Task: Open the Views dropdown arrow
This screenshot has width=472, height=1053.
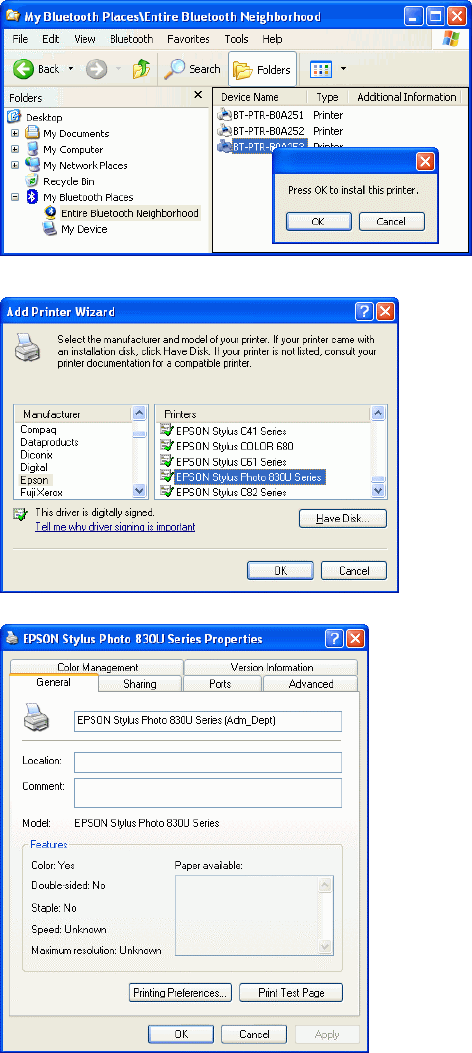Action: coord(343,69)
